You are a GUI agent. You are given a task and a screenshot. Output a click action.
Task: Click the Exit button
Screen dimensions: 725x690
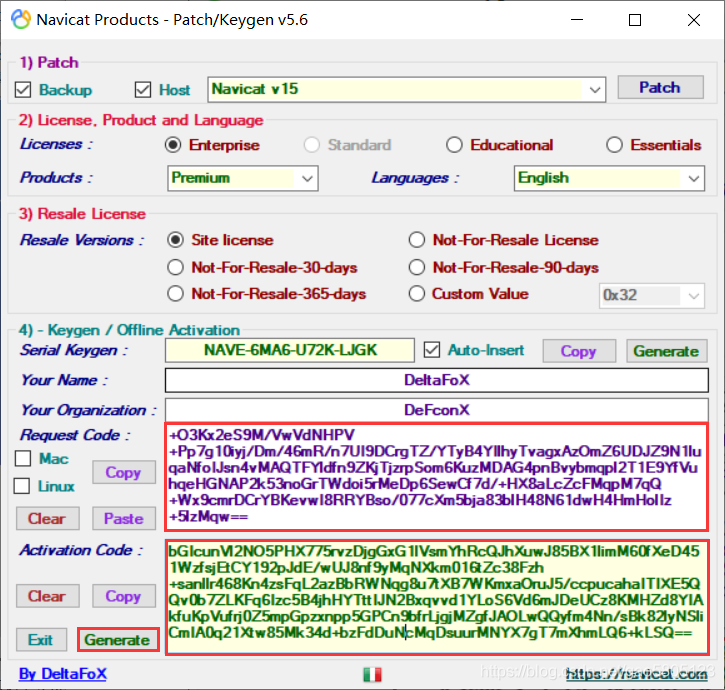pyautogui.click(x=41, y=640)
